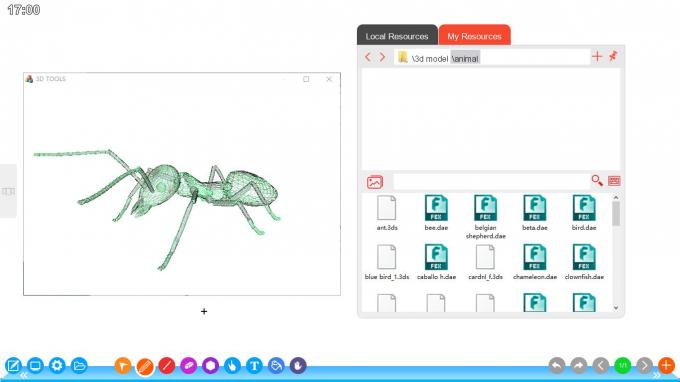Select the purple hexagon shape tool
Image resolution: width=680 pixels, height=382 pixels.
click(211, 366)
